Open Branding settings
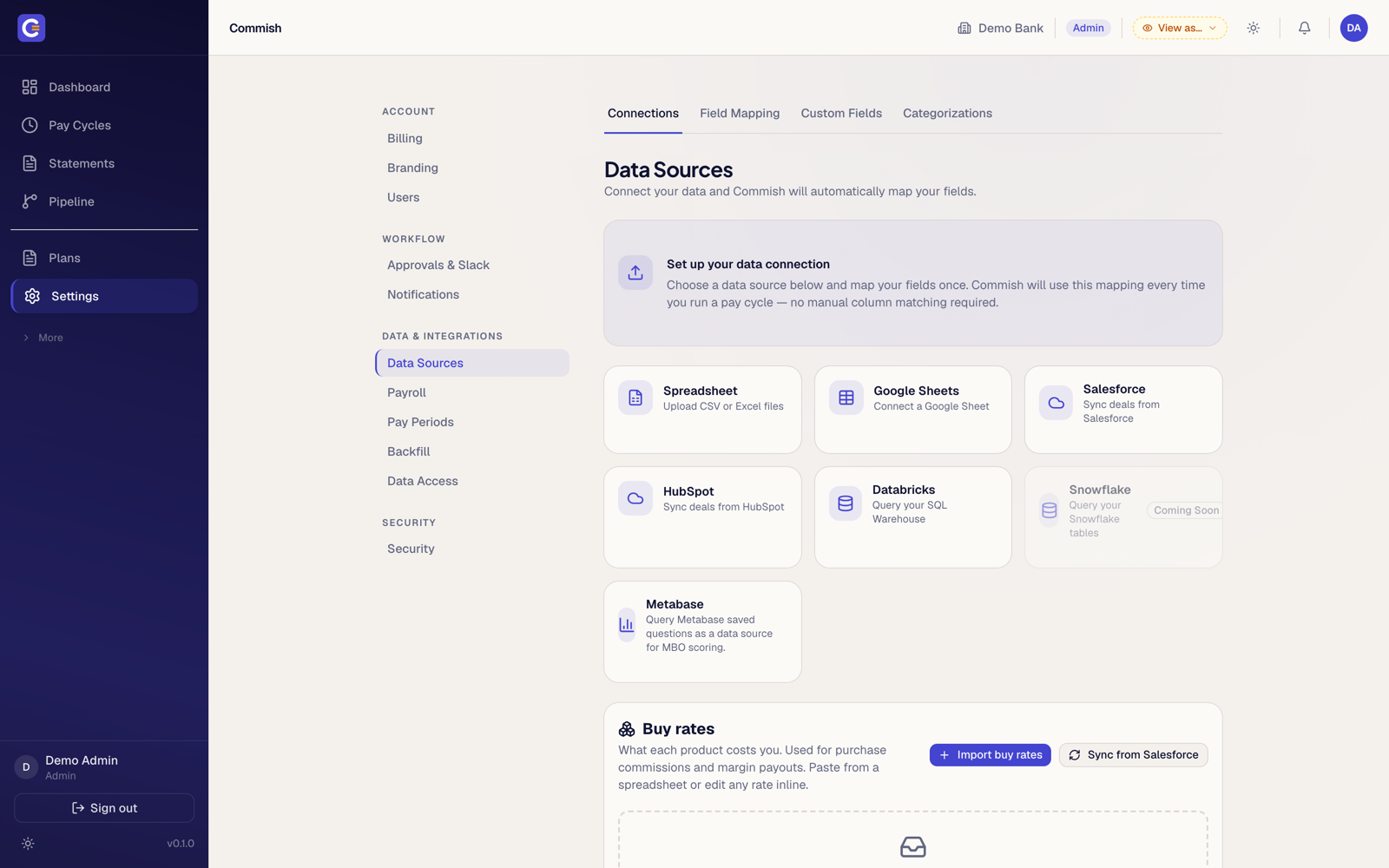The width and height of the screenshot is (1389, 868). click(x=472, y=168)
